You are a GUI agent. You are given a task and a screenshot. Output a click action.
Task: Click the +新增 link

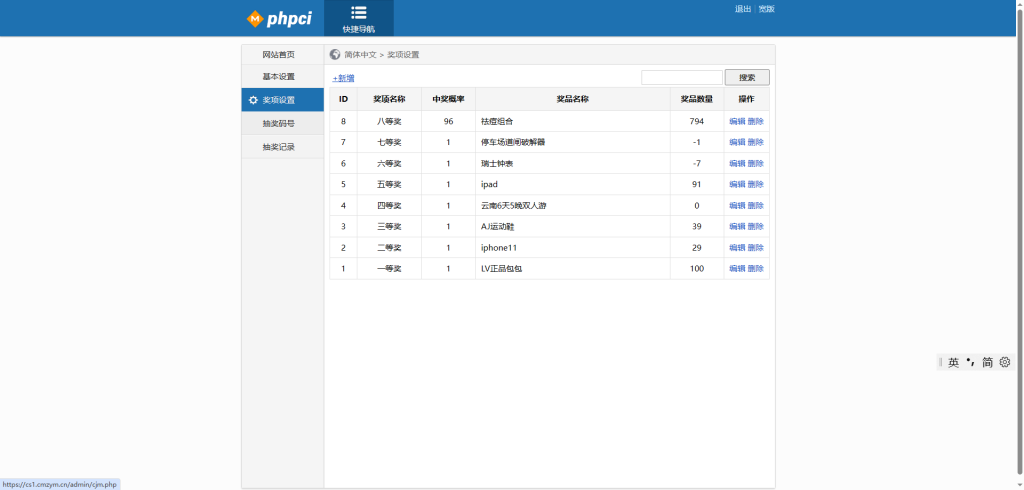(x=343, y=78)
